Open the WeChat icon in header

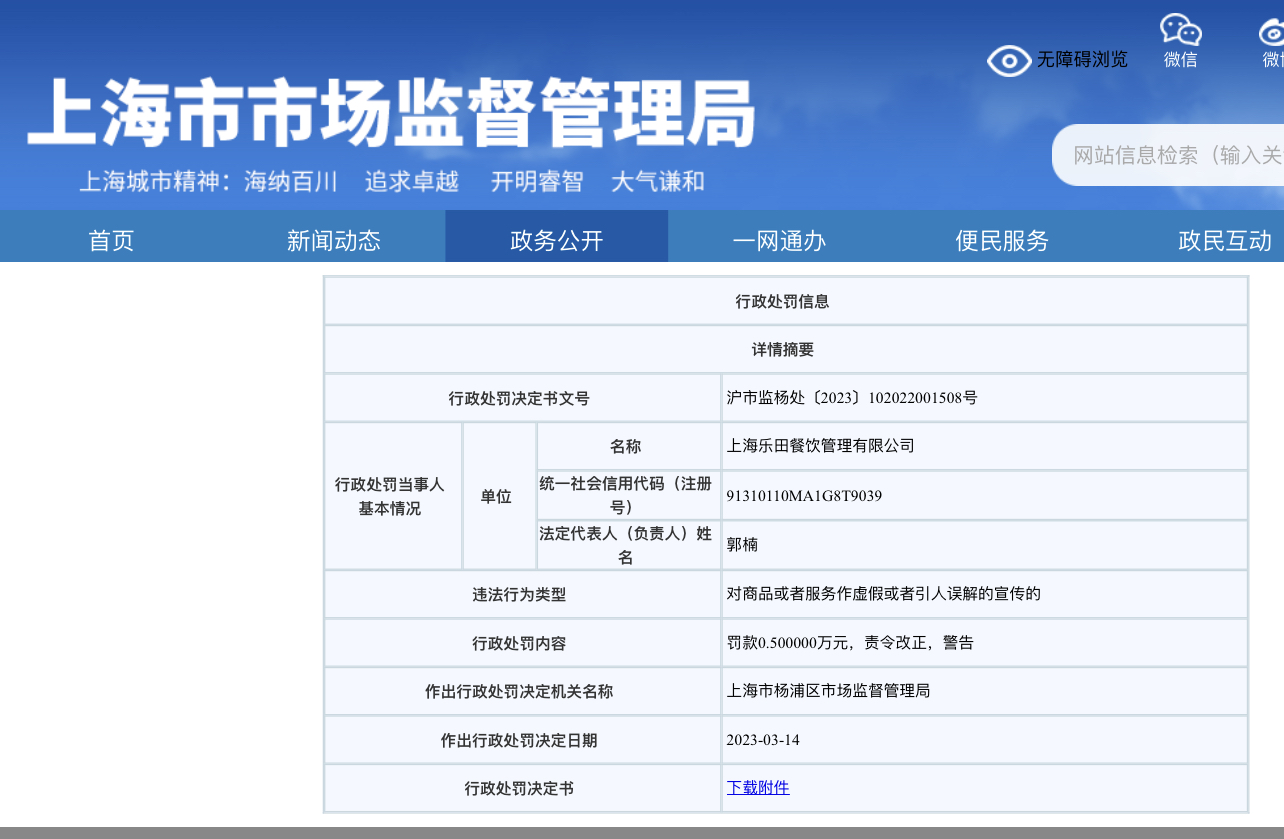coord(1180,29)
